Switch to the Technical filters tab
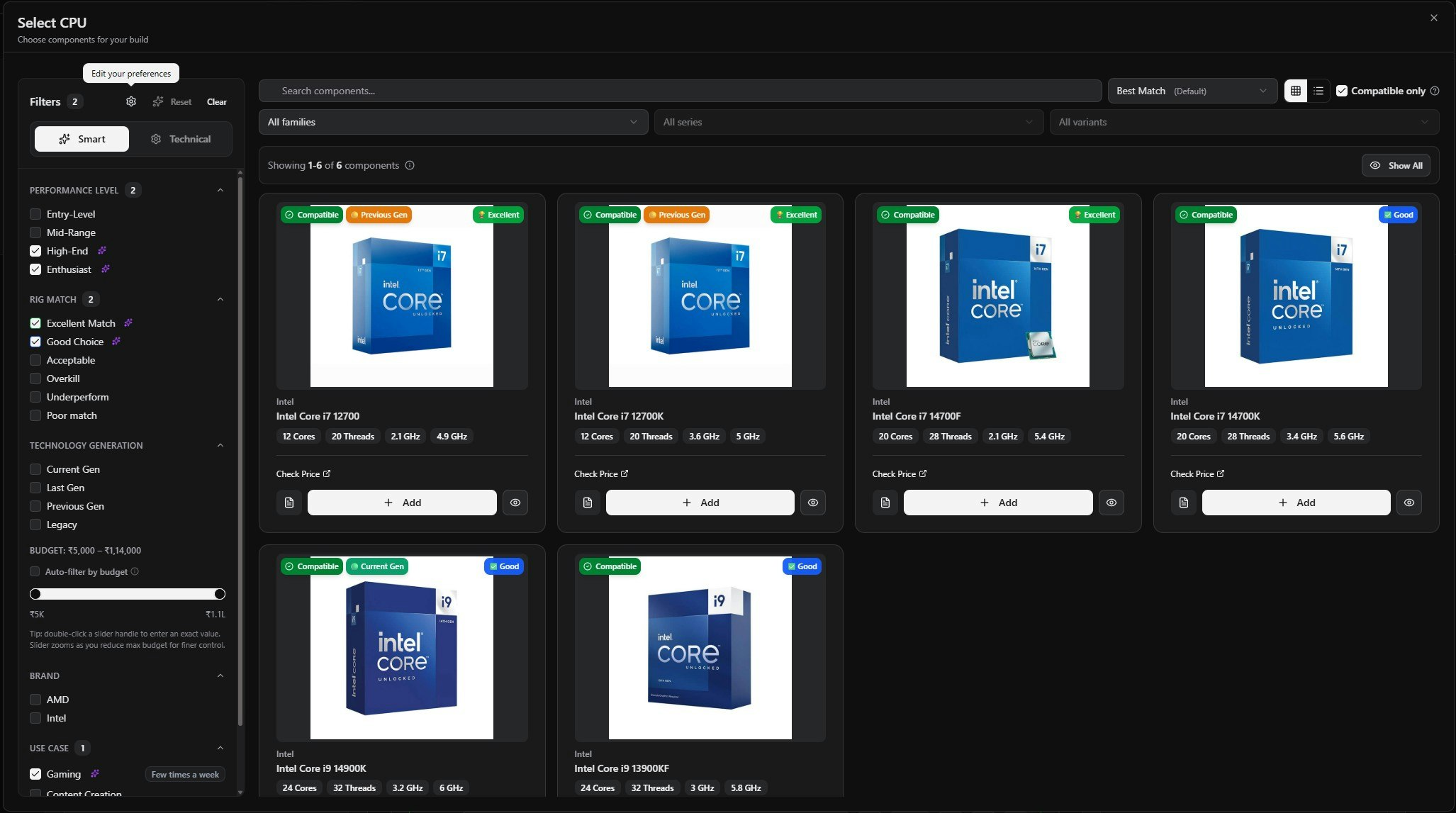 pyautogui.click(x=181, y=139)
